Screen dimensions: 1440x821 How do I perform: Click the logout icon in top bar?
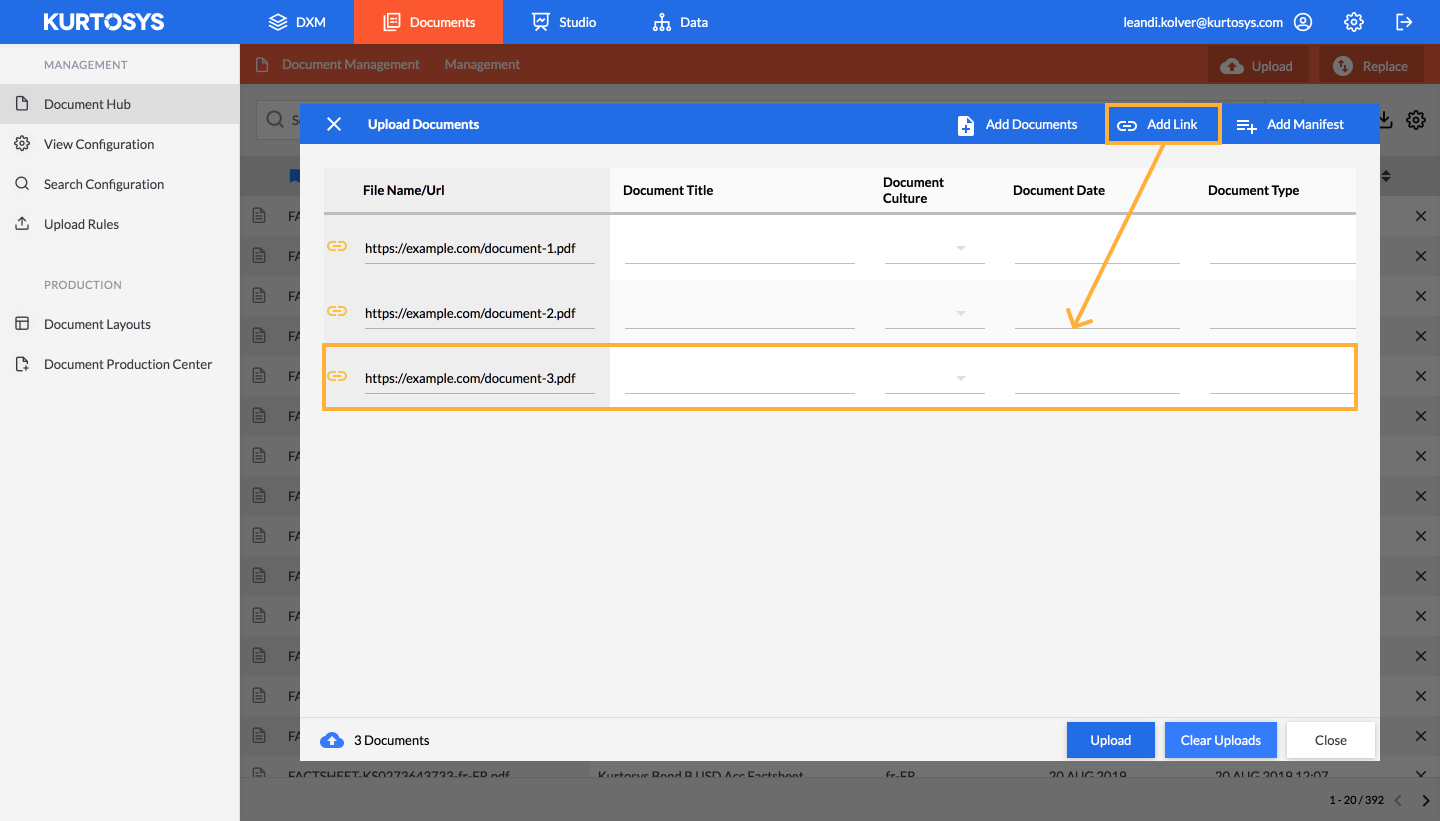coord(1404,22)
